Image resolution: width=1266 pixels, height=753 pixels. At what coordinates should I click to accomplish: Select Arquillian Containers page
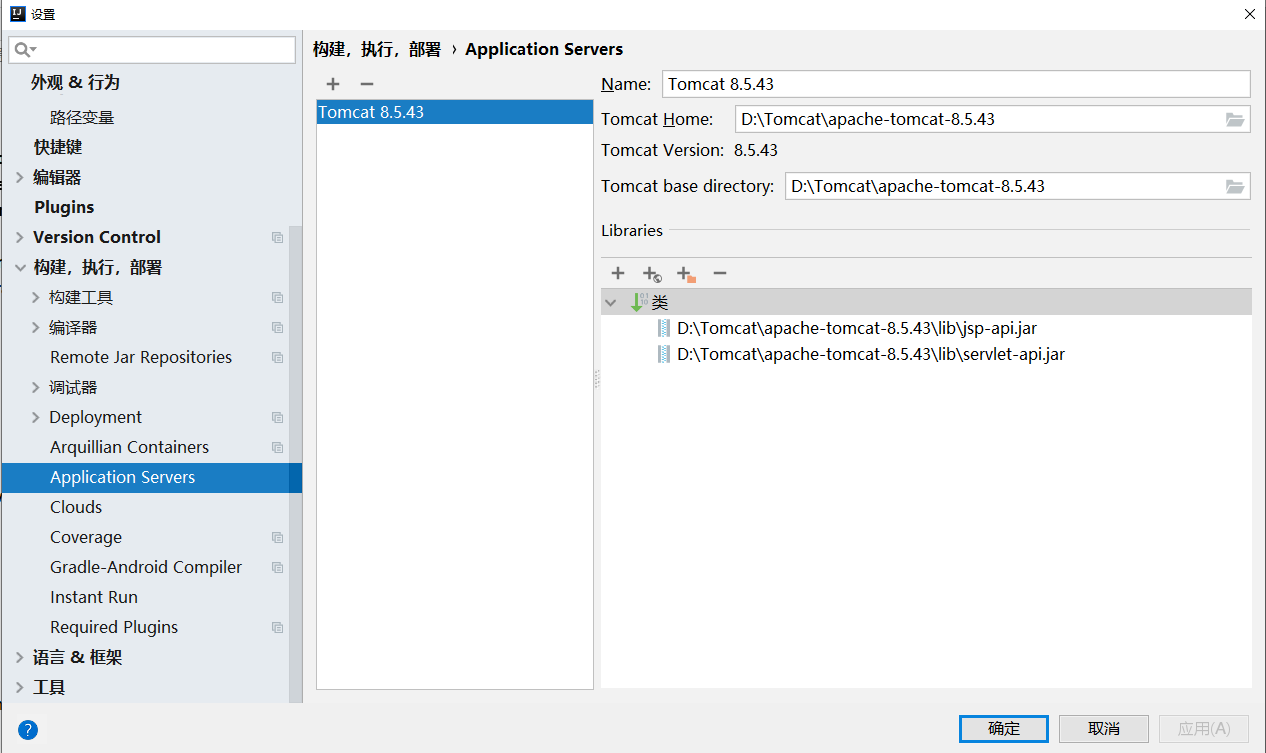(x=130, y=447)
